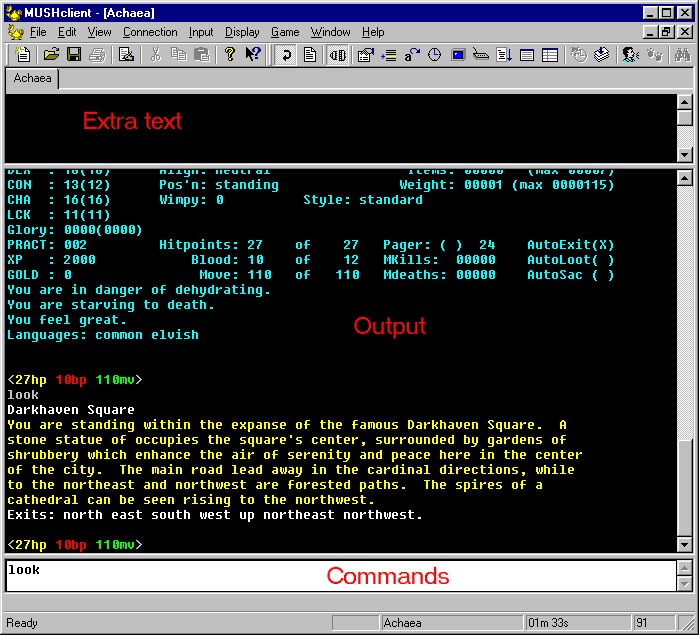
Task: Open the Game menu
Action: tap(285, 32)
